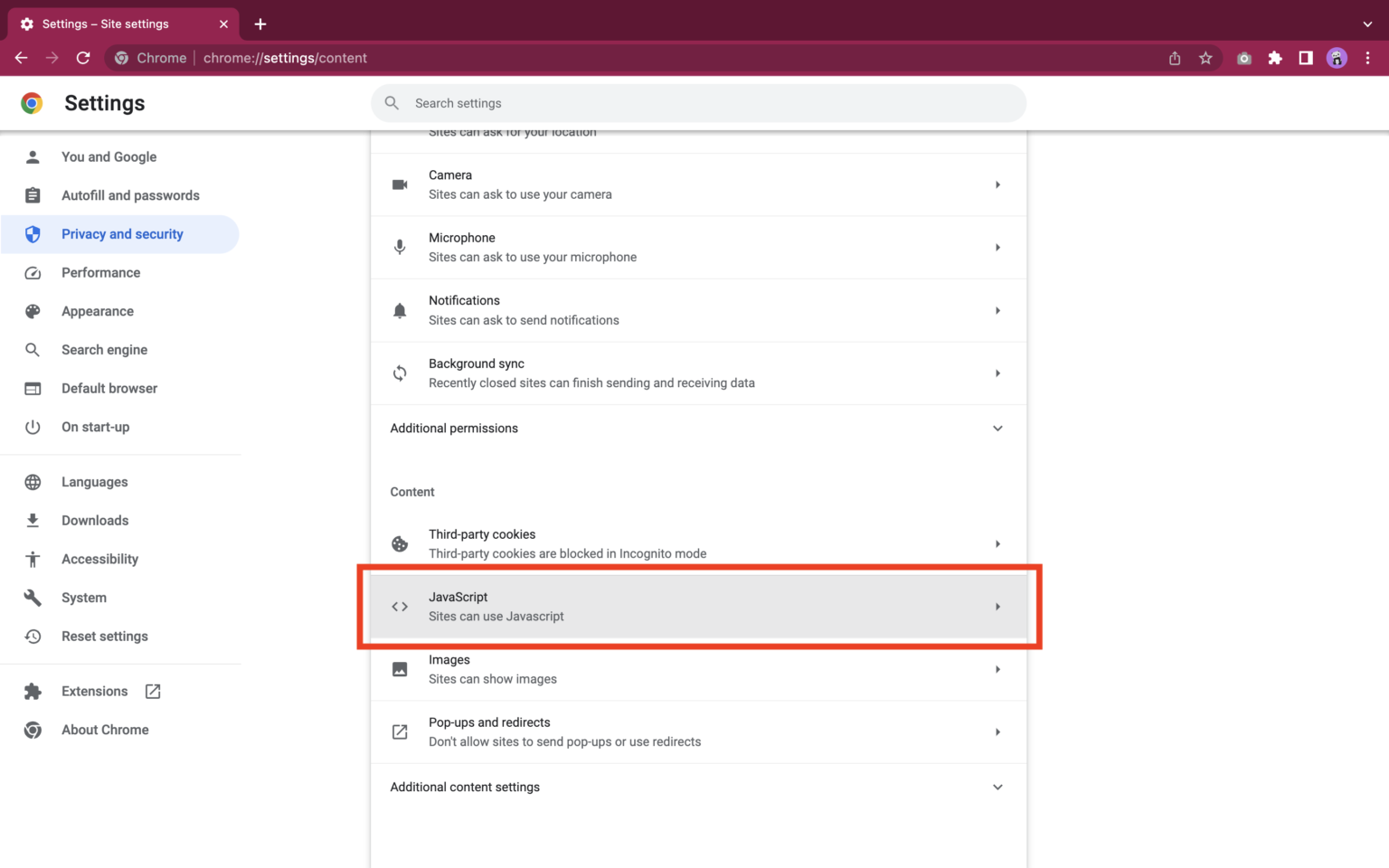Viewport: 1389px width, 868px height.
Task: Click the Background sync icon
Action: pyautogui.click(x=400, y=373)
